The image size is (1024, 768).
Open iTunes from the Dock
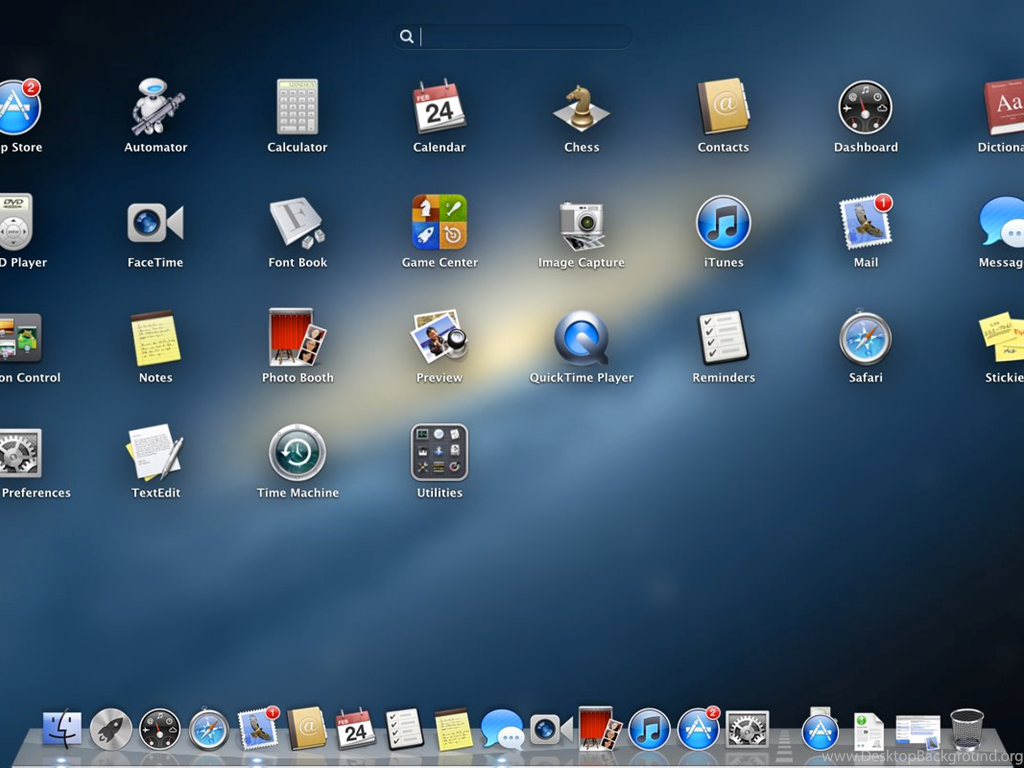tap(649, 729)
